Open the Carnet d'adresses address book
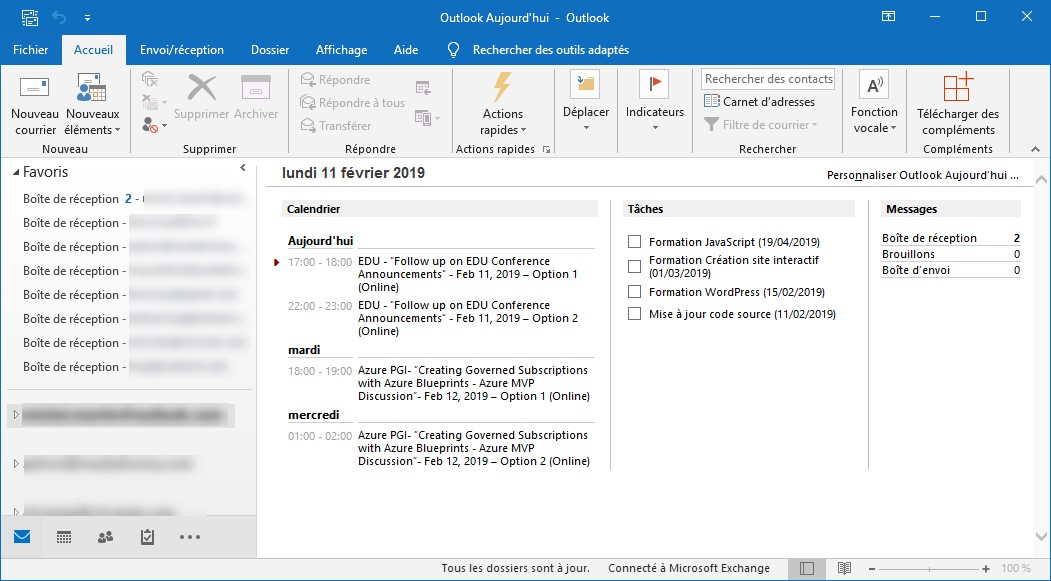This screenshot has height=581, width=1051. (x=760, y=102)
